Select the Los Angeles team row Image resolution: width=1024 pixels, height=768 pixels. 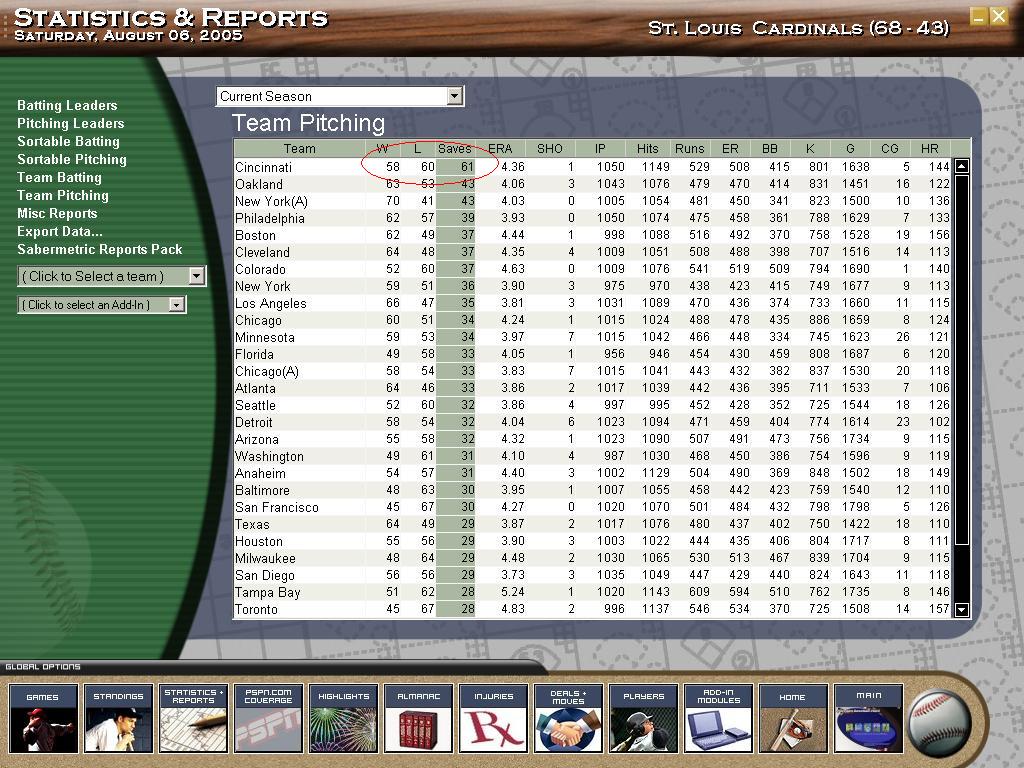pyautogui.click(x=592, y=303)
